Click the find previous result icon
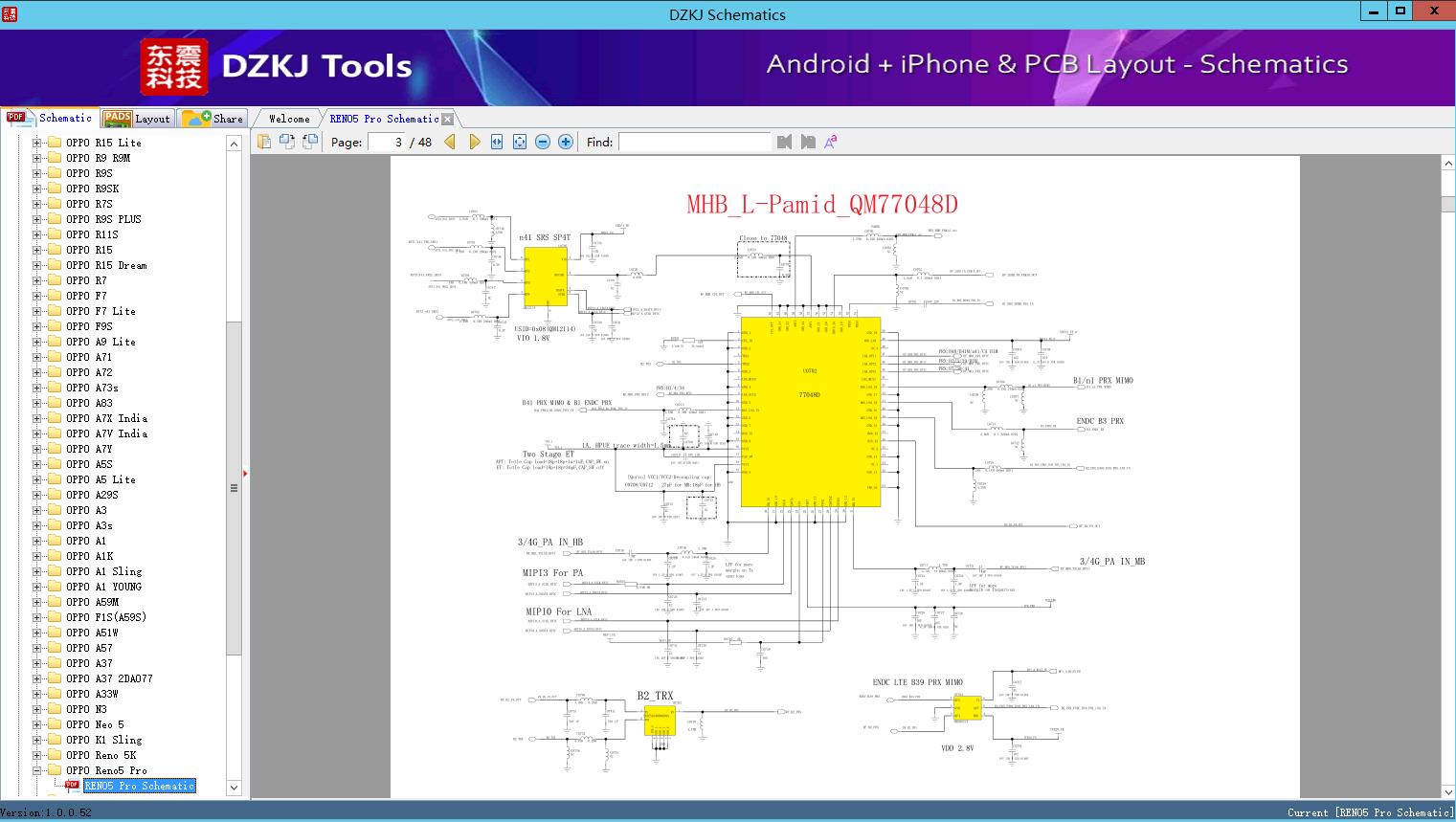Viewport: 1456px width, 822px height. click(785, 142)
